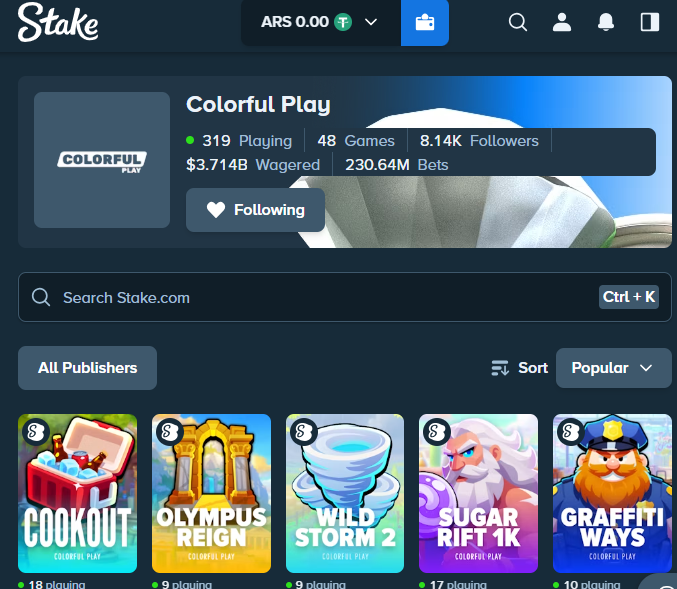The height and width of the screenshot is (589, 677).
Task: Click the Sort icon
Action: tap(500, 368)
